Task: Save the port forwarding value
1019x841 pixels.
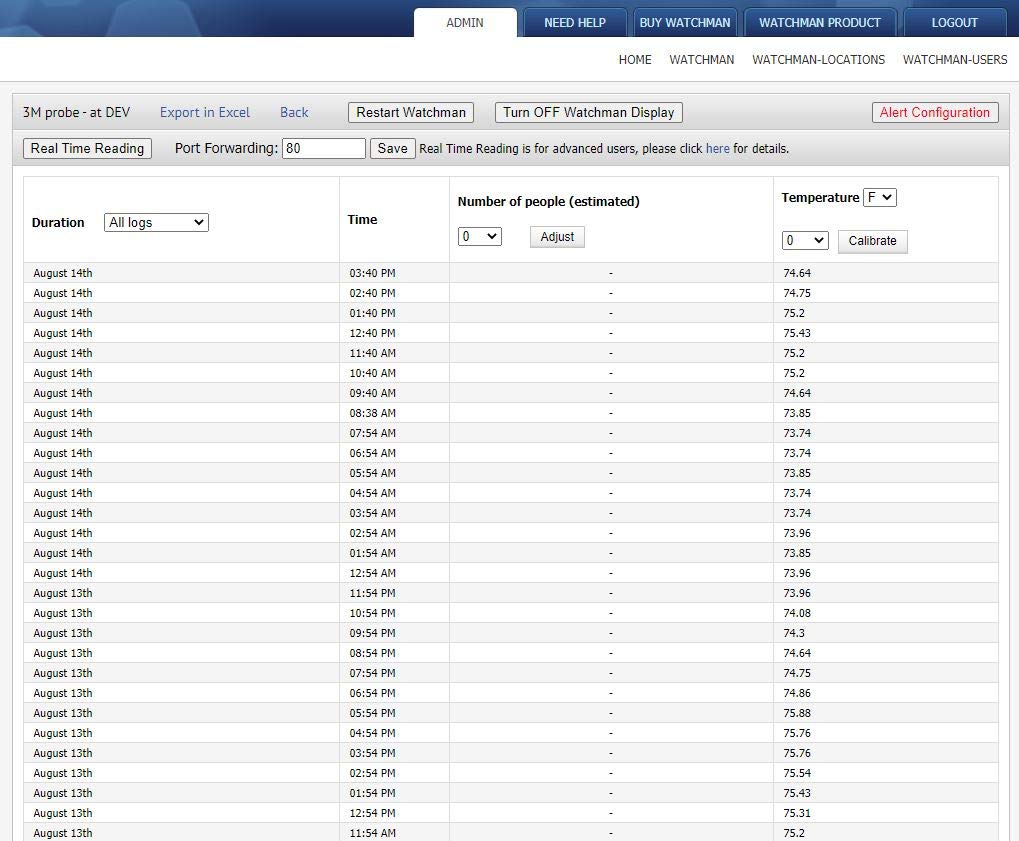Action: (392, 149)
